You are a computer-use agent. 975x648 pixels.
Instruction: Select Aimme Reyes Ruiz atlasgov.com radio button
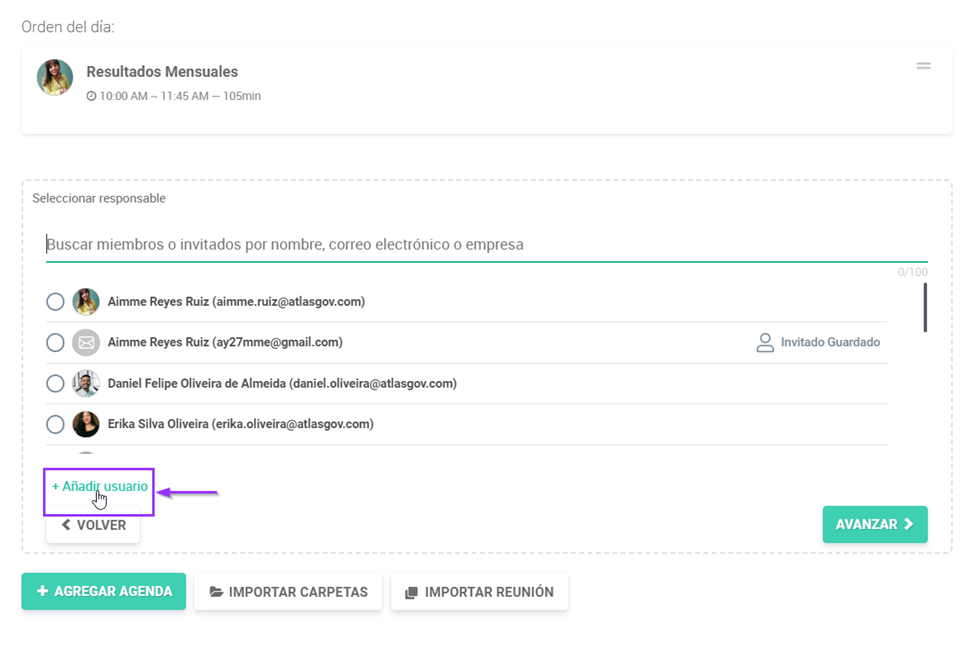click(x=56, y=302)
